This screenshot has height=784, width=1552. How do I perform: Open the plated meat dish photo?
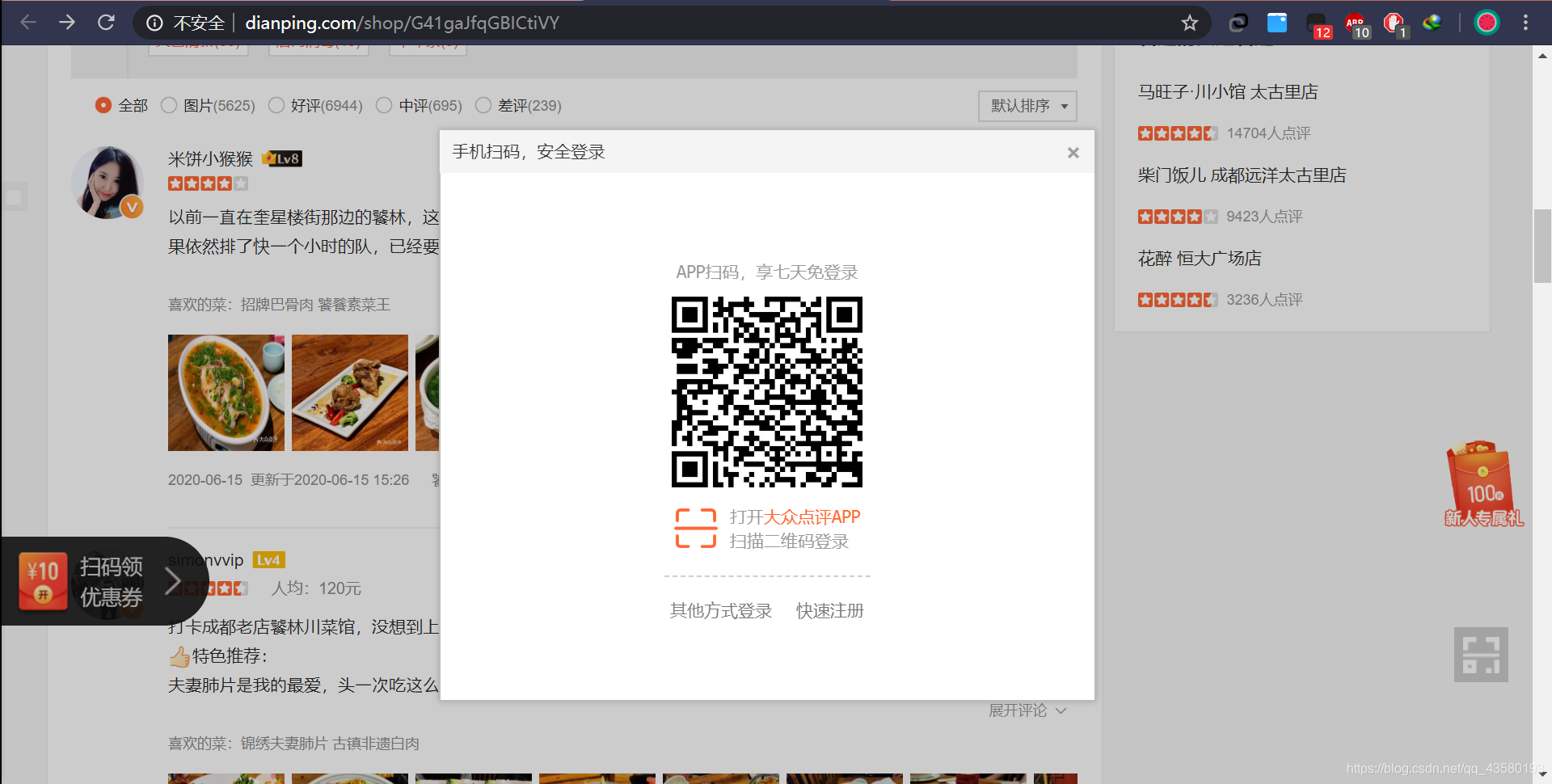pos(350,393)
